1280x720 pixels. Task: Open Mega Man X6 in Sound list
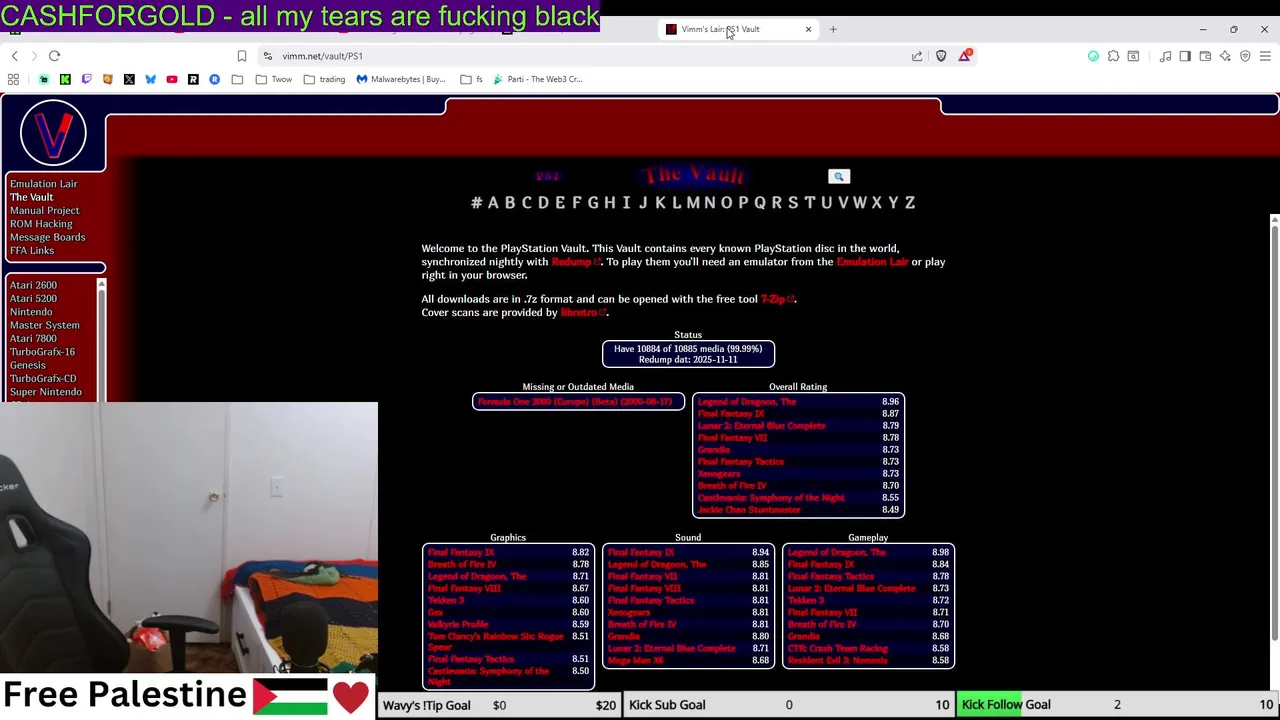635,661
